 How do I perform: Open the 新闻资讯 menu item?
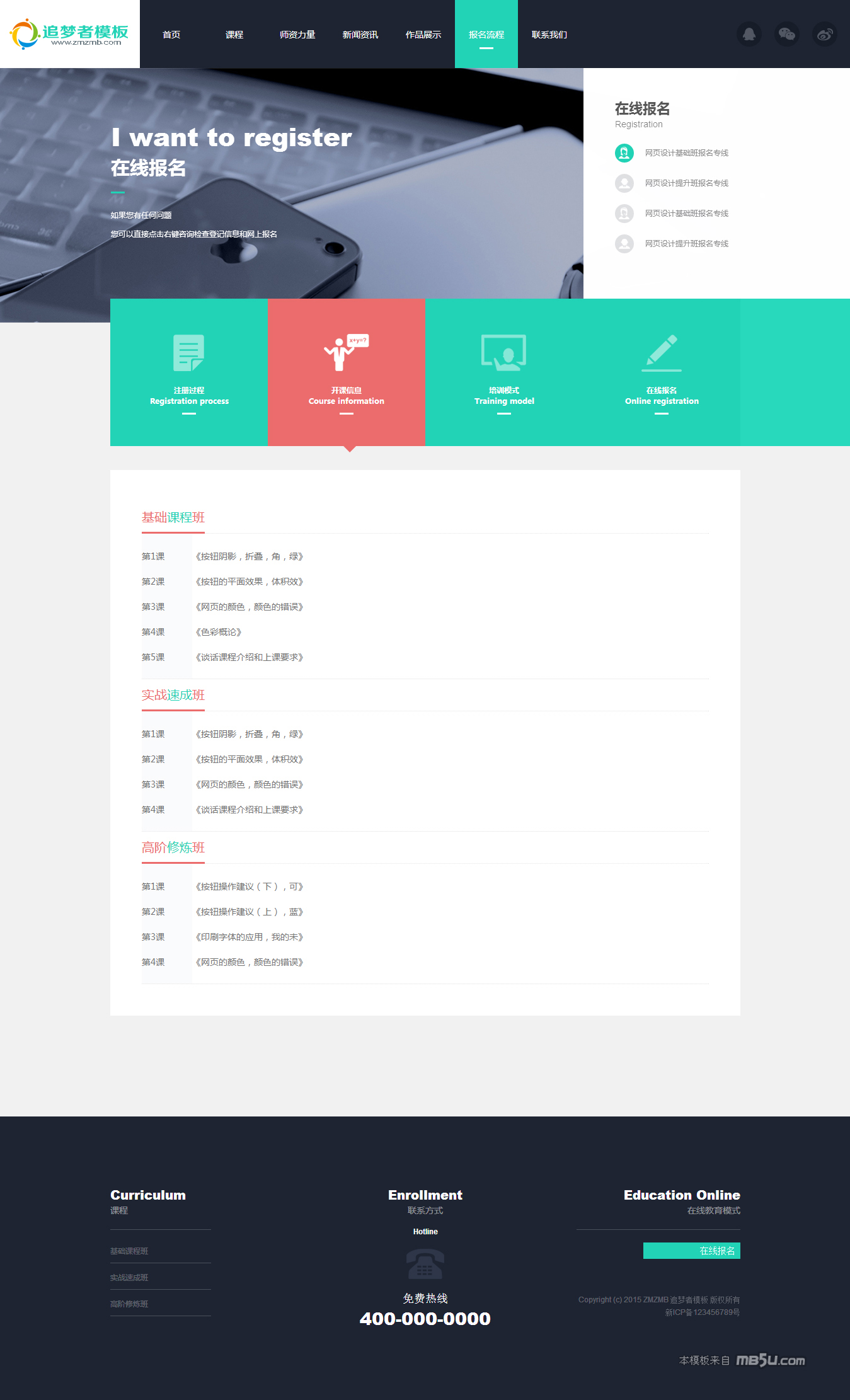pos(360,35)
